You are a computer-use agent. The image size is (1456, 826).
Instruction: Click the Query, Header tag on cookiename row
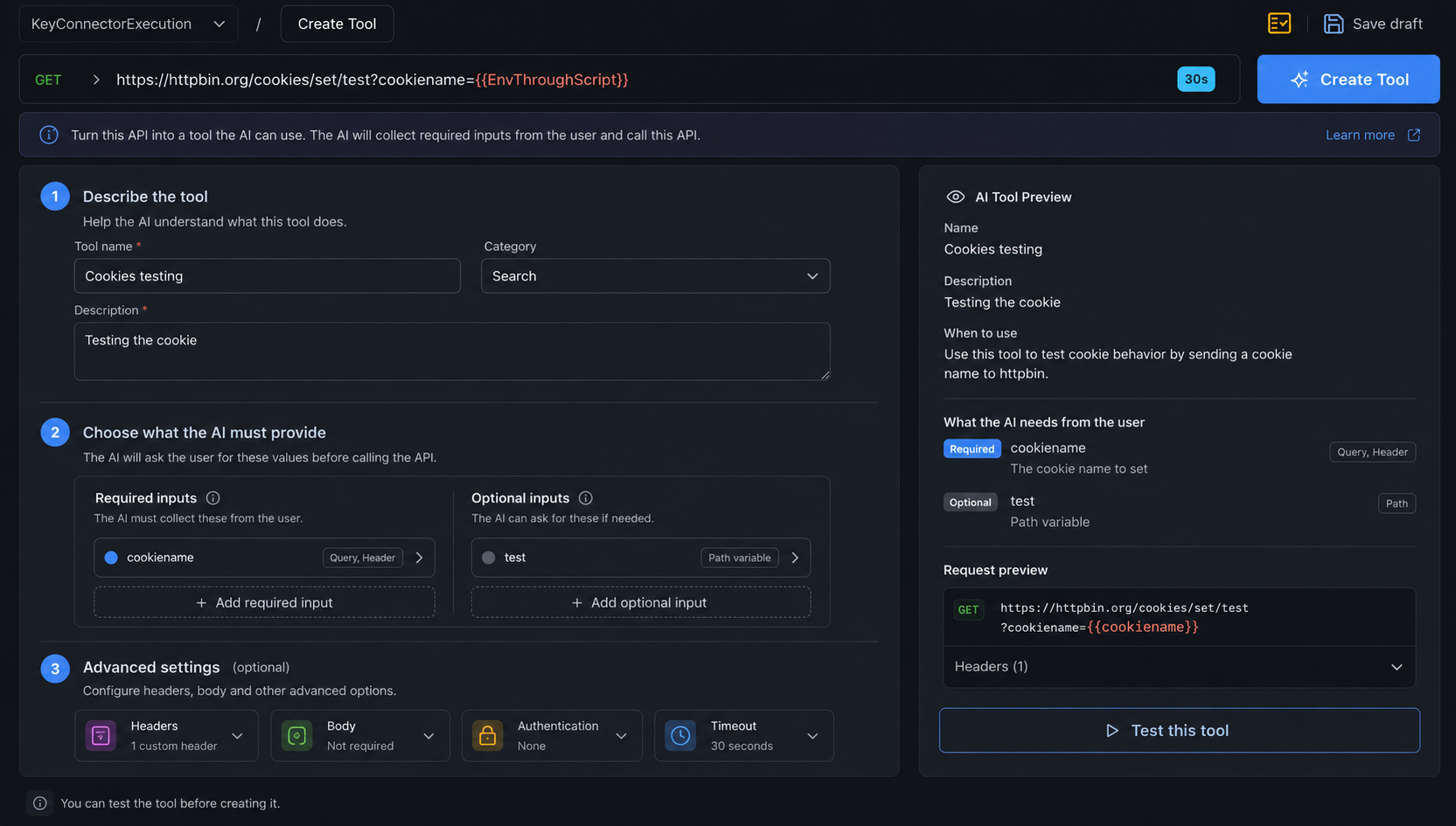[362, 558]
